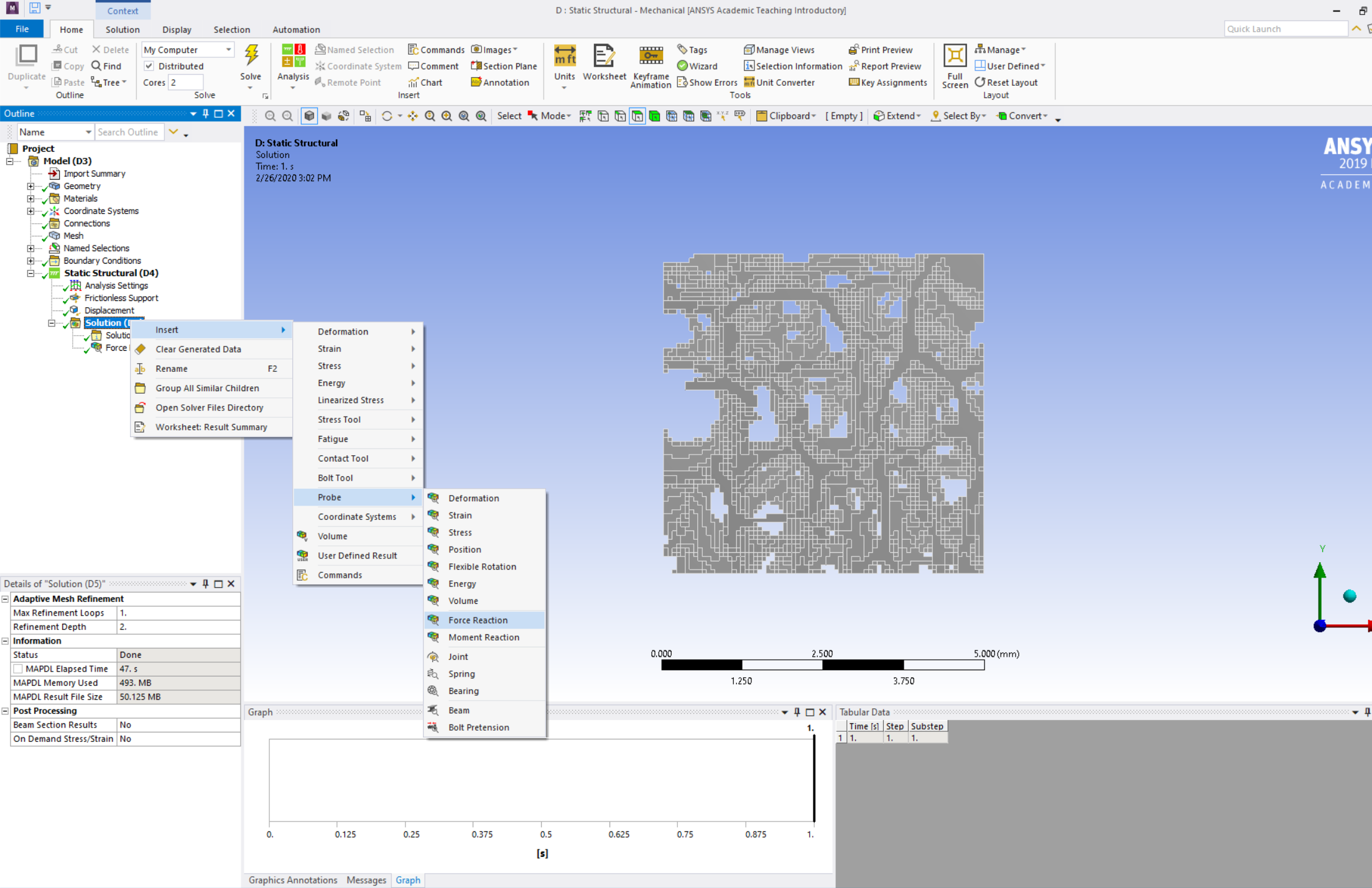Open the File menu
Screen dimensions: 1372x888
22,29
